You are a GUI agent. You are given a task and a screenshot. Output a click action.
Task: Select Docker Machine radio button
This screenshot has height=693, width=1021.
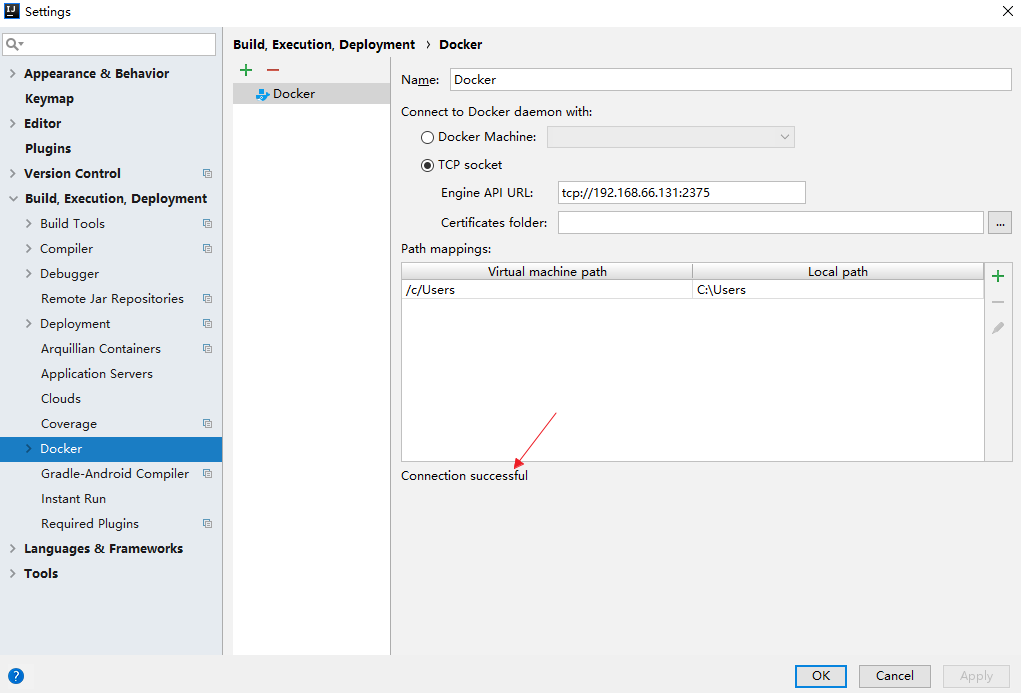[427, 137]
